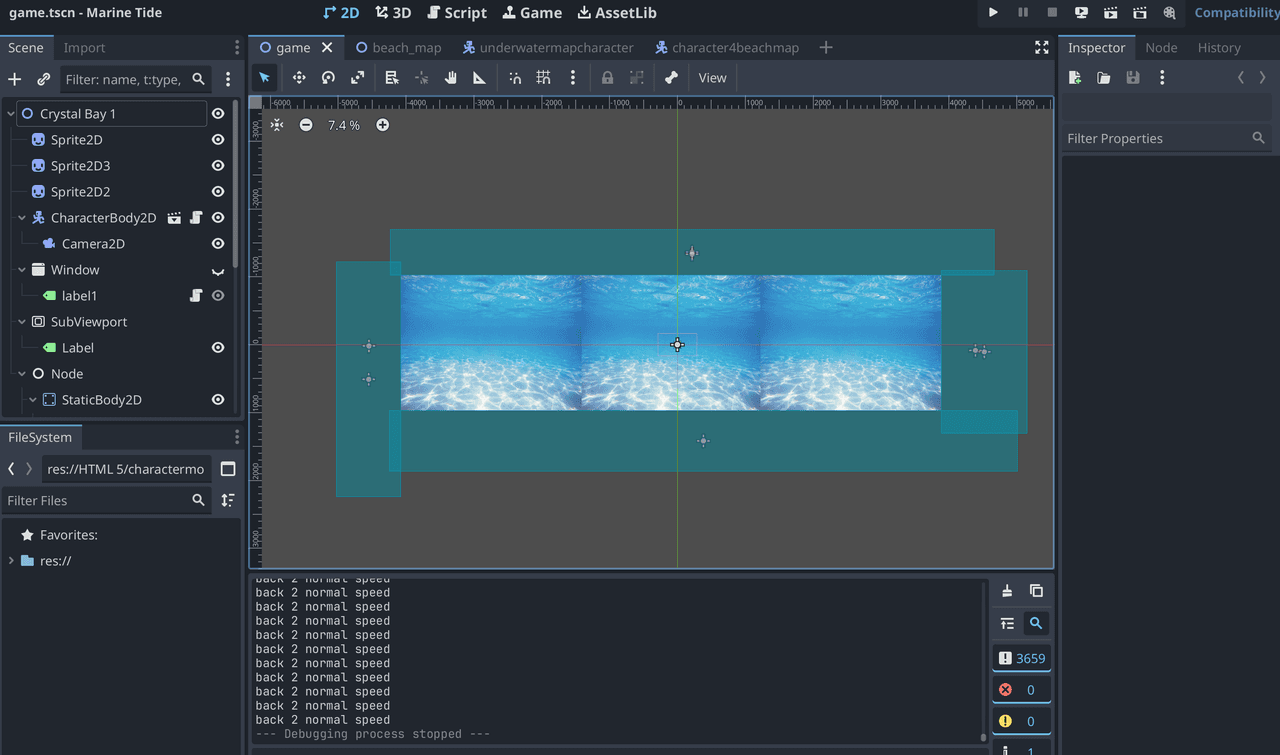Enable Movie Maker mode icon

1169,13
